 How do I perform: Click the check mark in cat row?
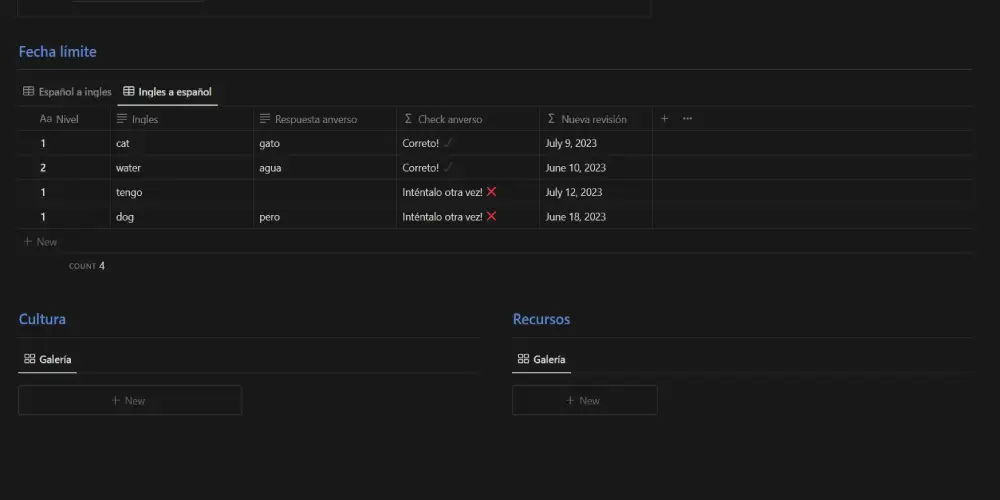448,143
